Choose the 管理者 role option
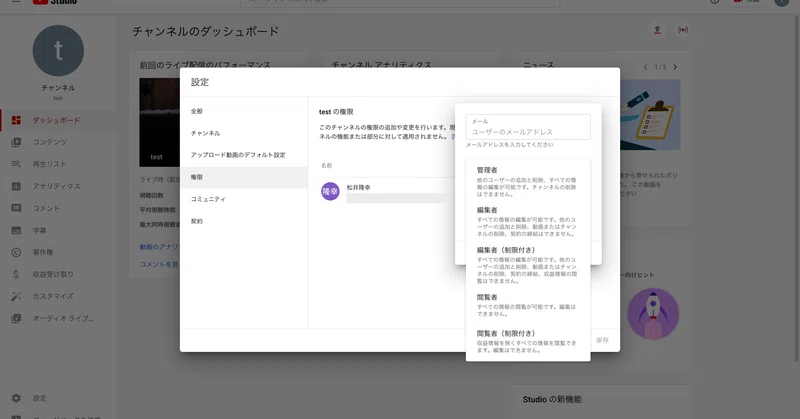This screenshot has width=800, height=419. point(528,181)
